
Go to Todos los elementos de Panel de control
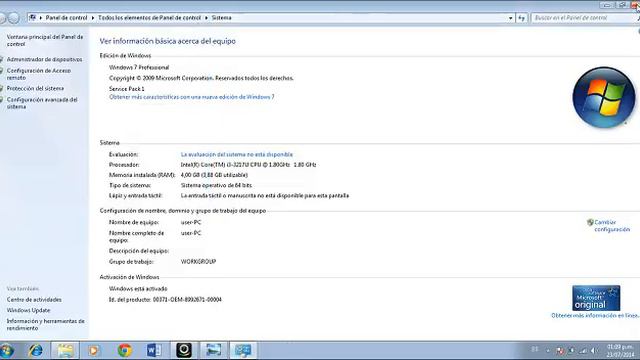click(x=149, y=18)
